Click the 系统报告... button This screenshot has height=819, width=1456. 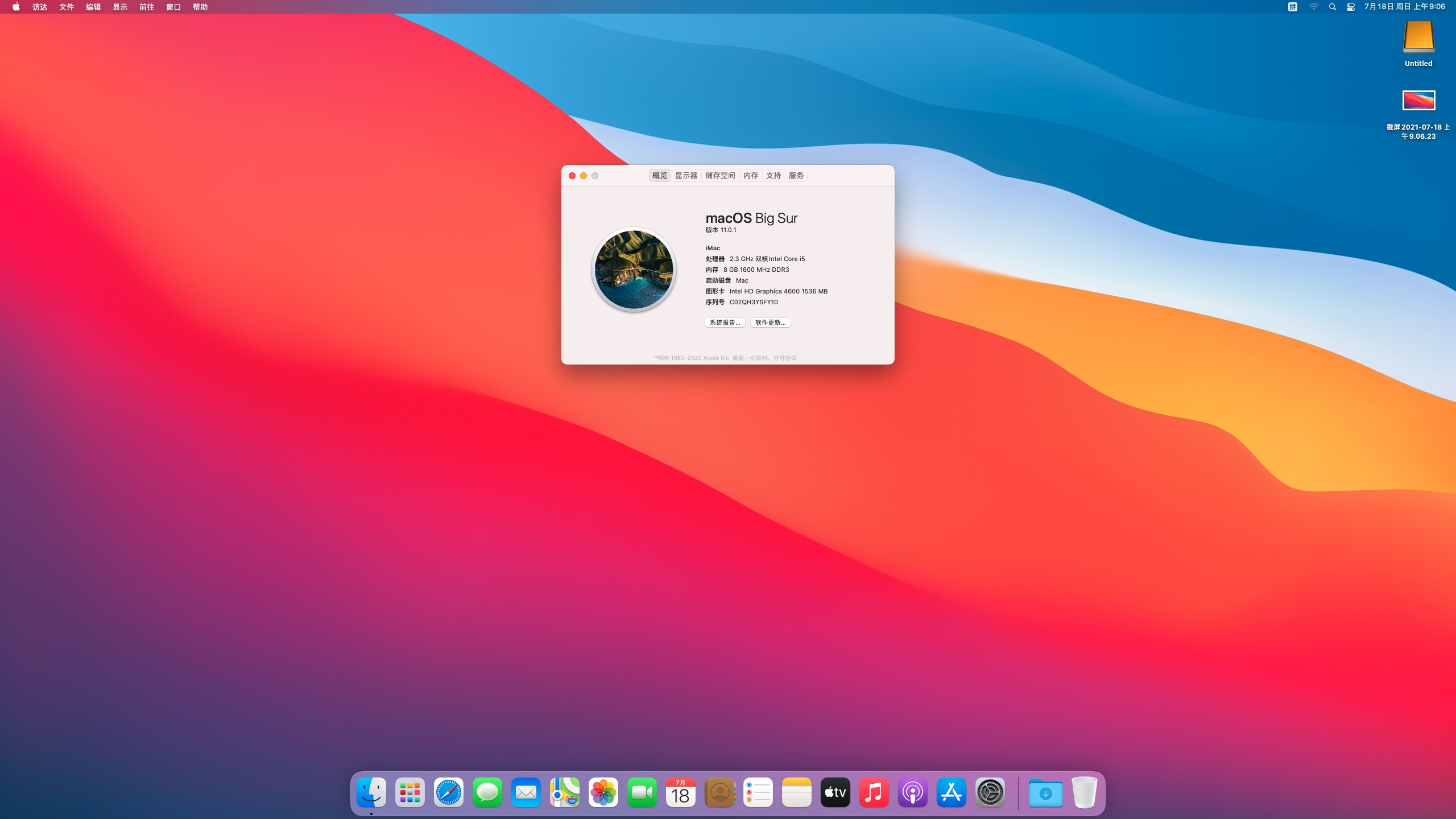[x=725, y=322]
